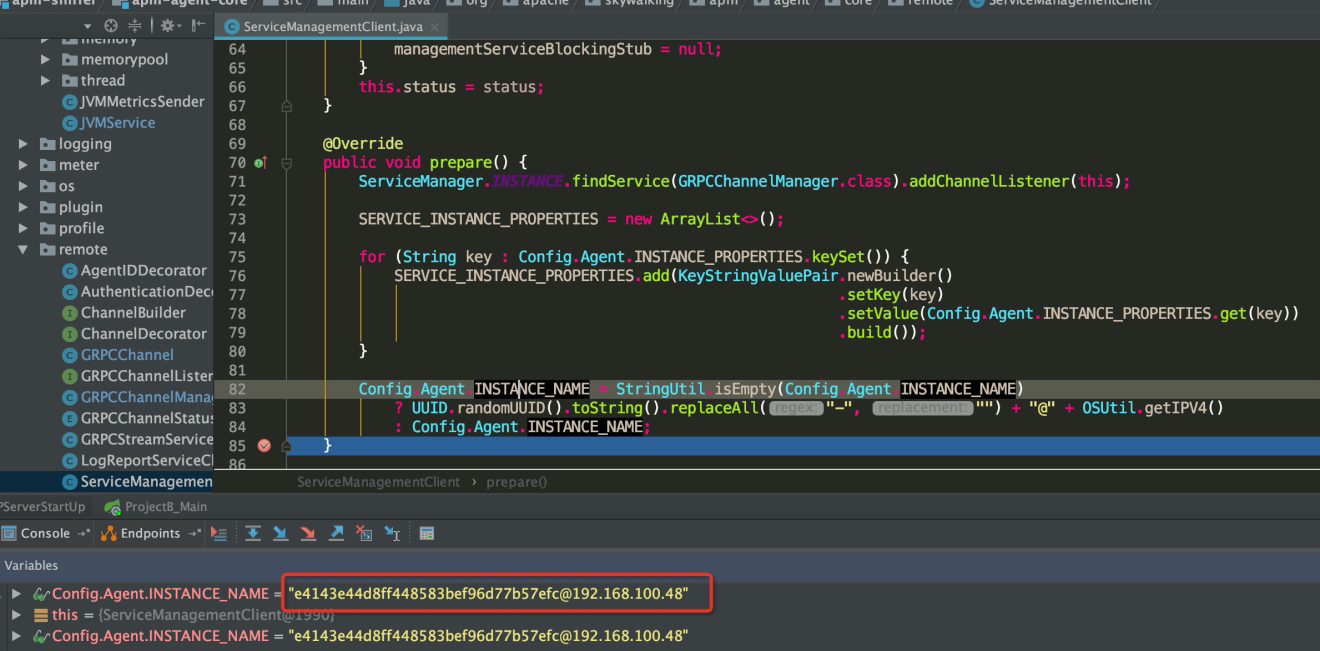
Task: Expand the first Config.Agent.INSTANCE_NAME variable
Action: pyautogui.click(x=16, y=594)
